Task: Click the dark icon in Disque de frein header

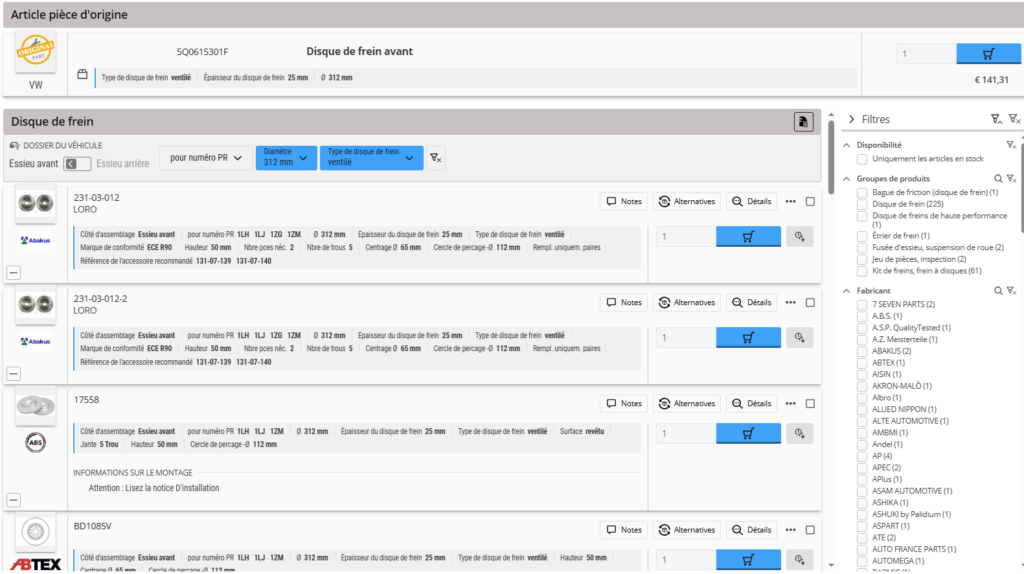Action: tap(803, 121)
